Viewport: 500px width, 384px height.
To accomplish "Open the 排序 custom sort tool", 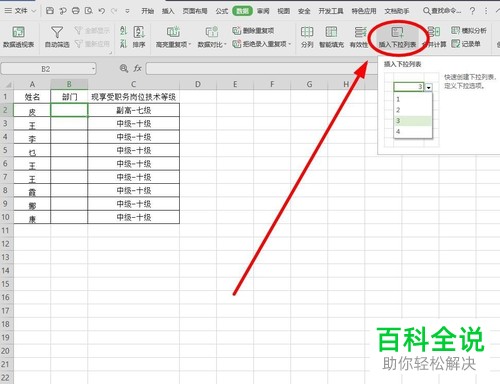I will 139,37.
